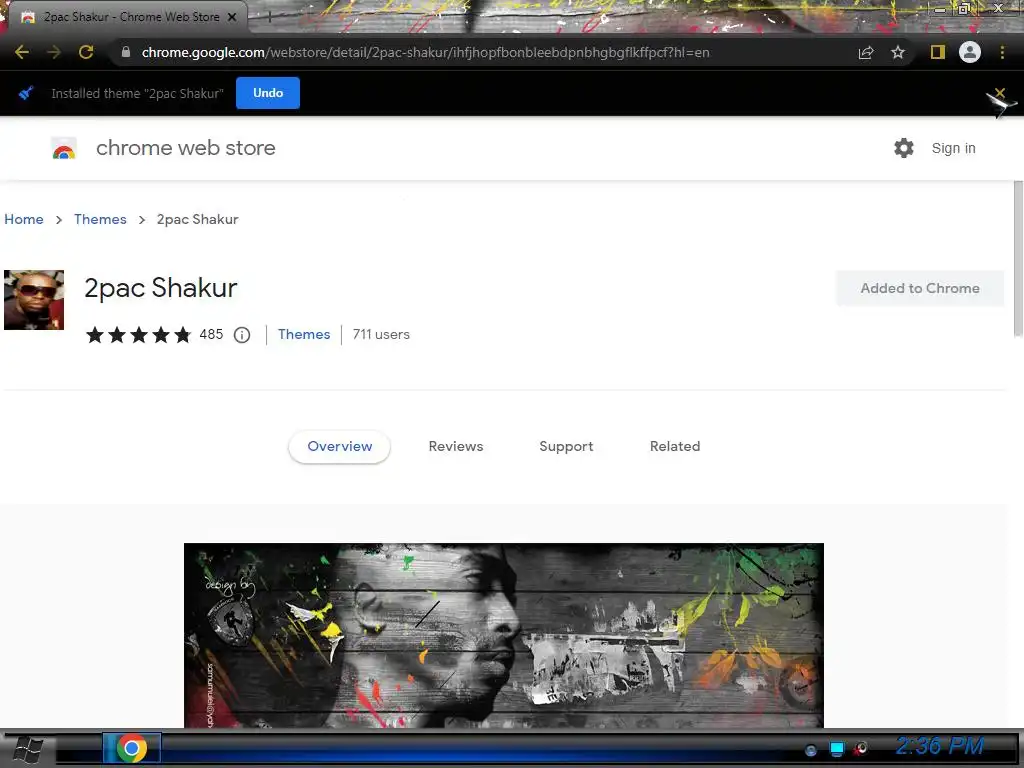Open the Themes category link beside ratings

click(304, 334)
